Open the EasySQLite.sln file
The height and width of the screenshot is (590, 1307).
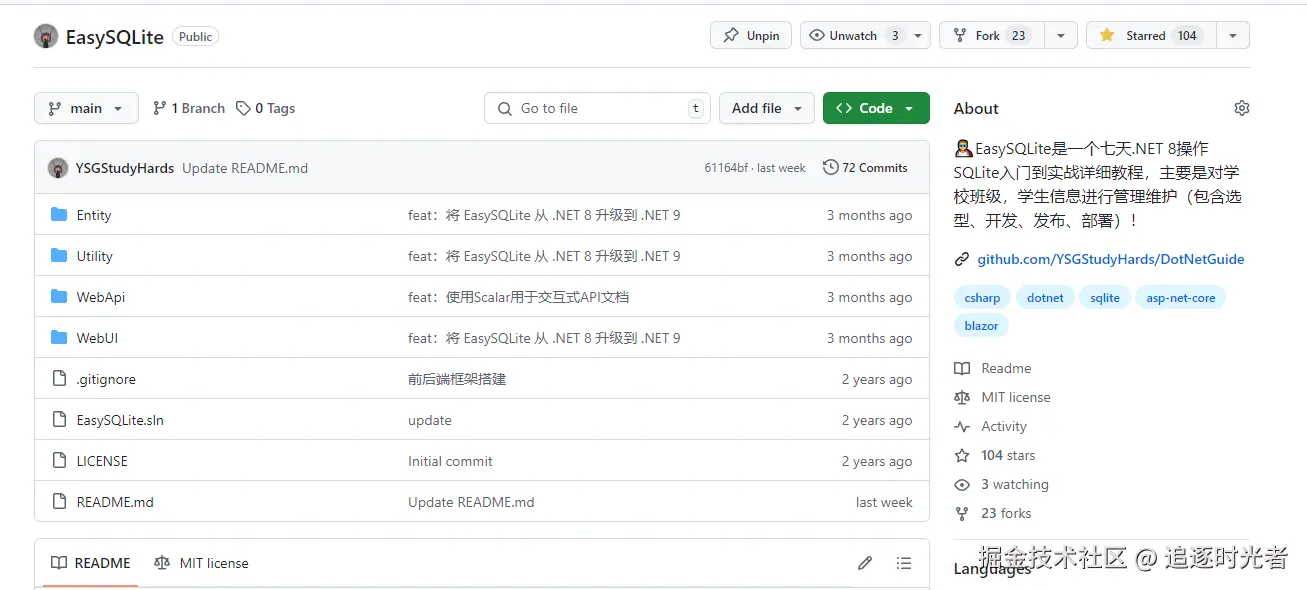120,420
